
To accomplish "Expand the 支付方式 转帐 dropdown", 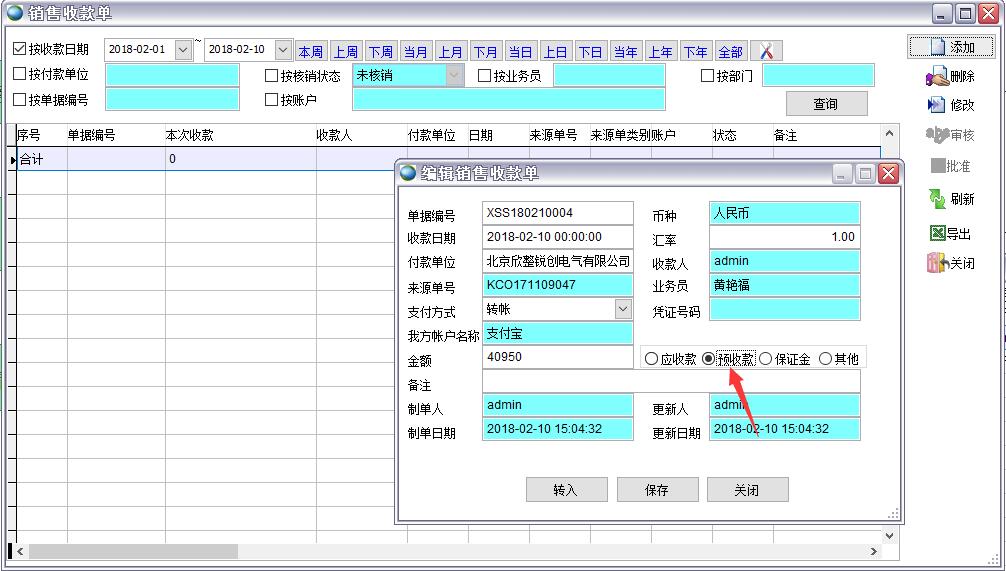I will pyautogui.click(x=623, y=310).
